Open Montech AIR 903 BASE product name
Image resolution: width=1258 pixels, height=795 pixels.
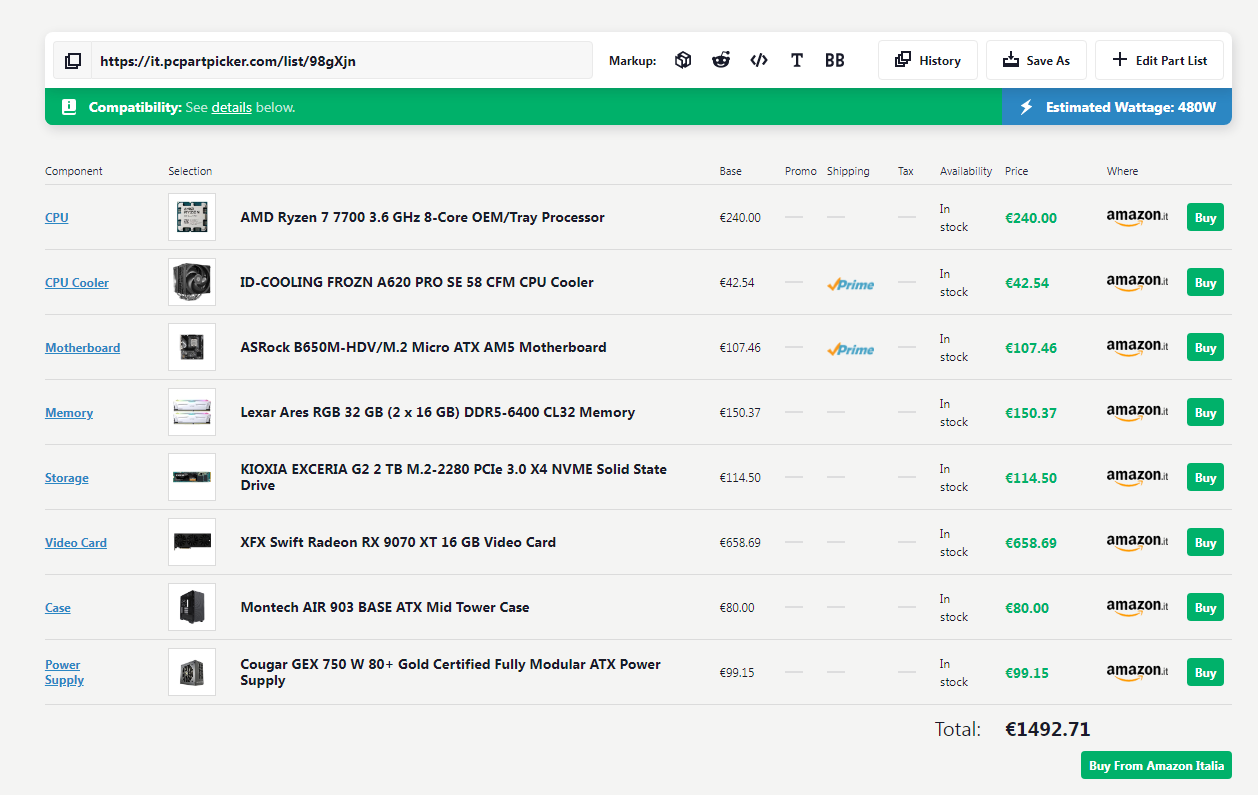[x=385, y=607]
